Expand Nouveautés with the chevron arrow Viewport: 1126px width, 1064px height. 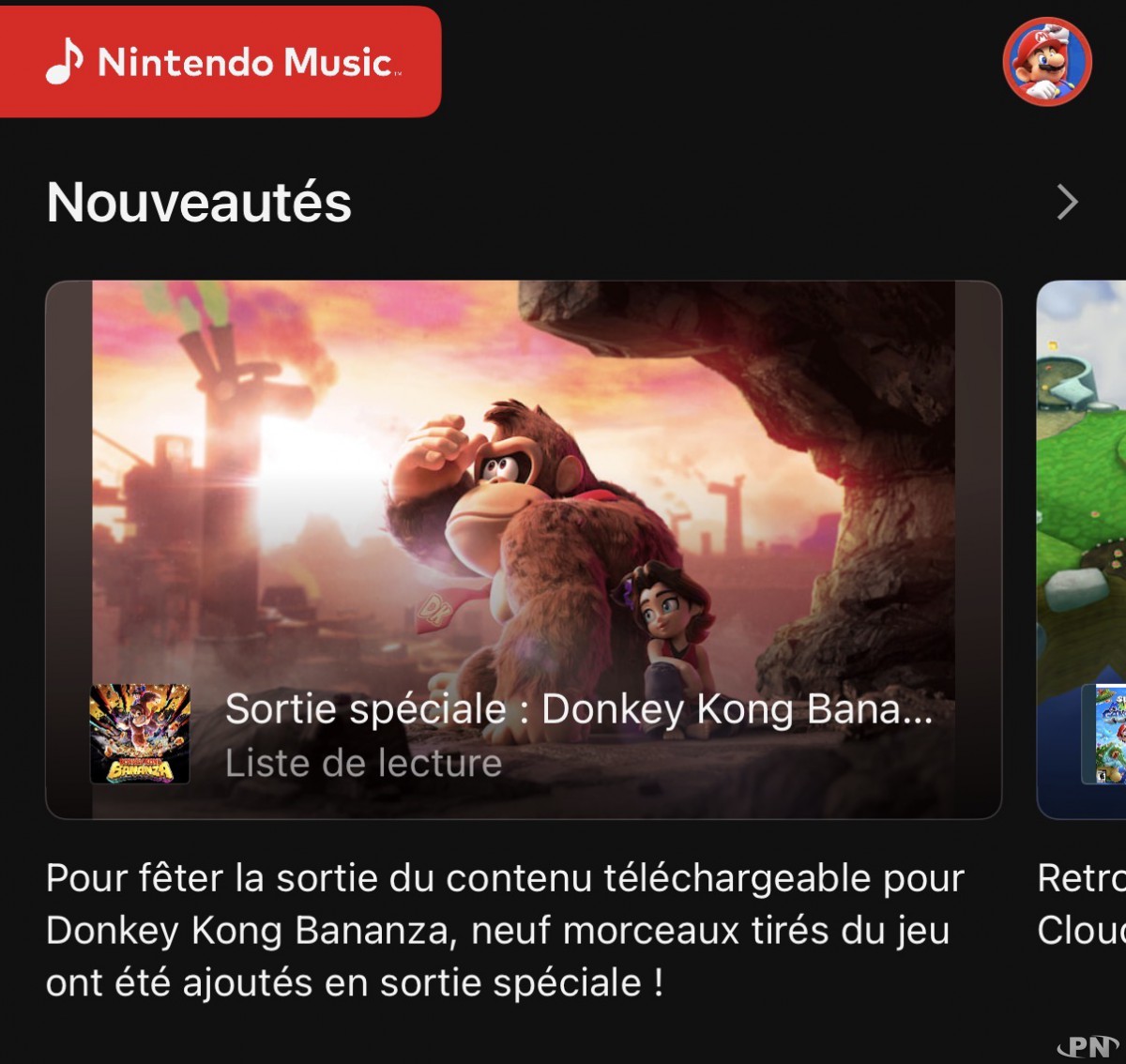(1067, 202)
